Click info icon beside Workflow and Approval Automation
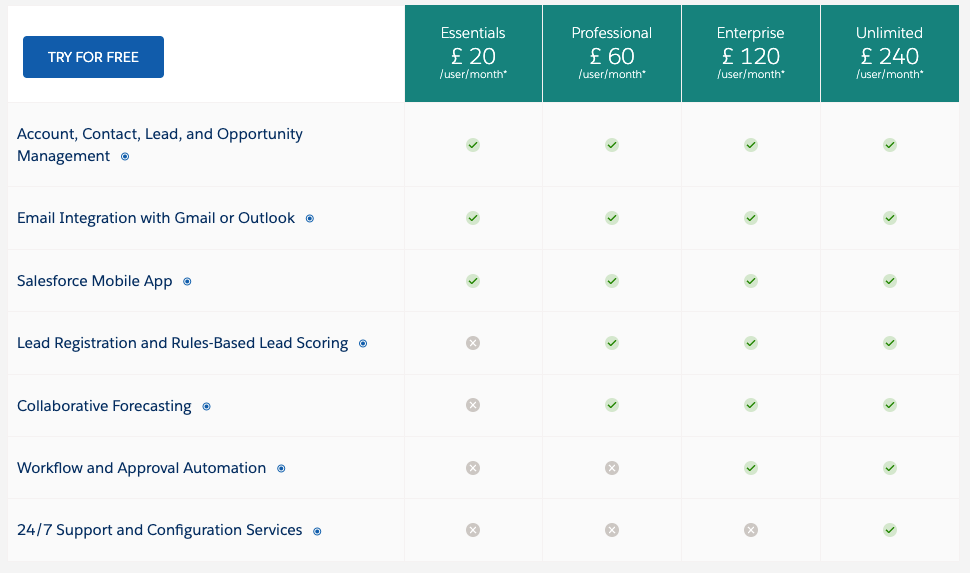This screenshot has width=970, height=573. (281, 469)
